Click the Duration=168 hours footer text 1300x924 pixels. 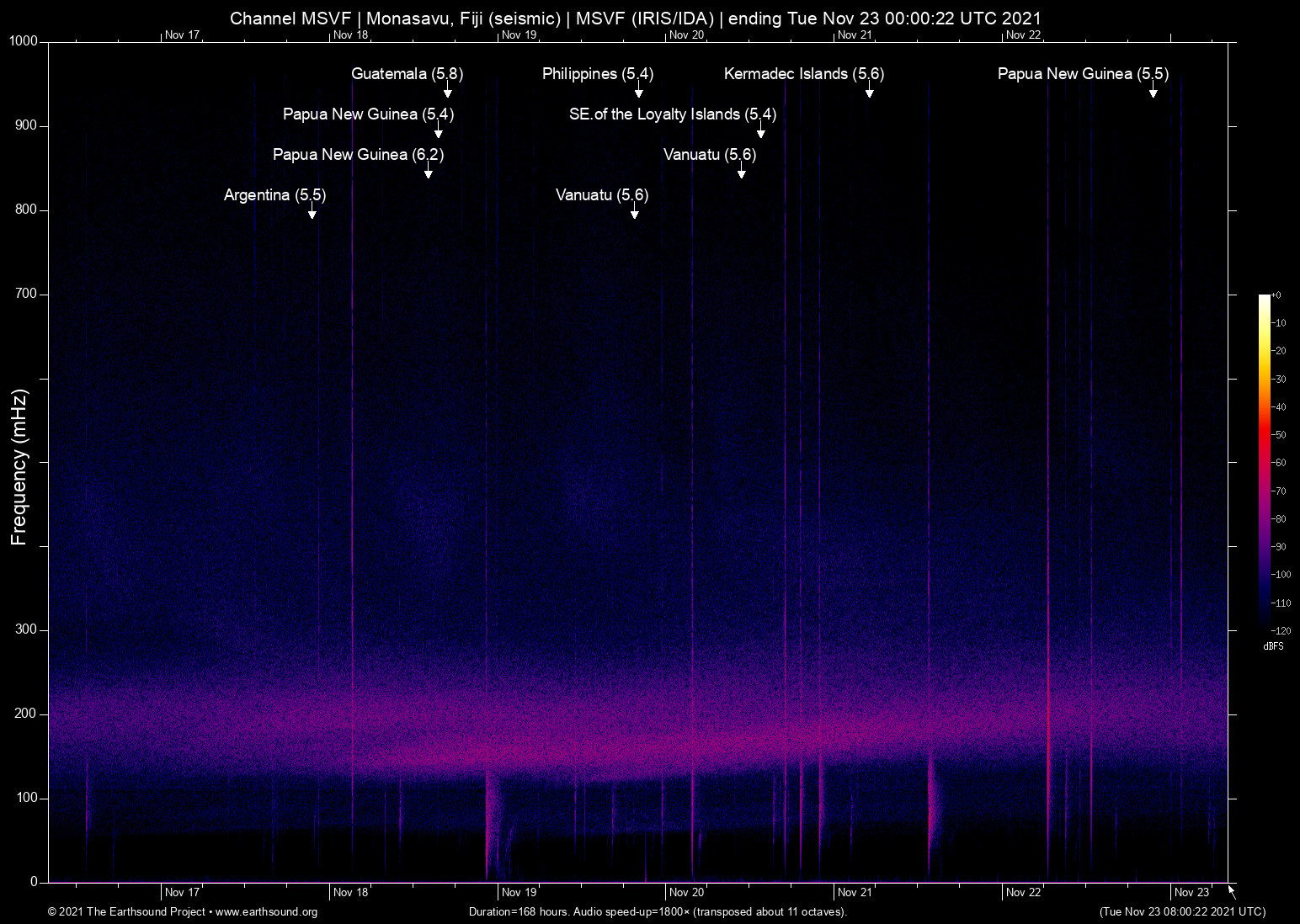pyautogui.click(x=658, y=911)
